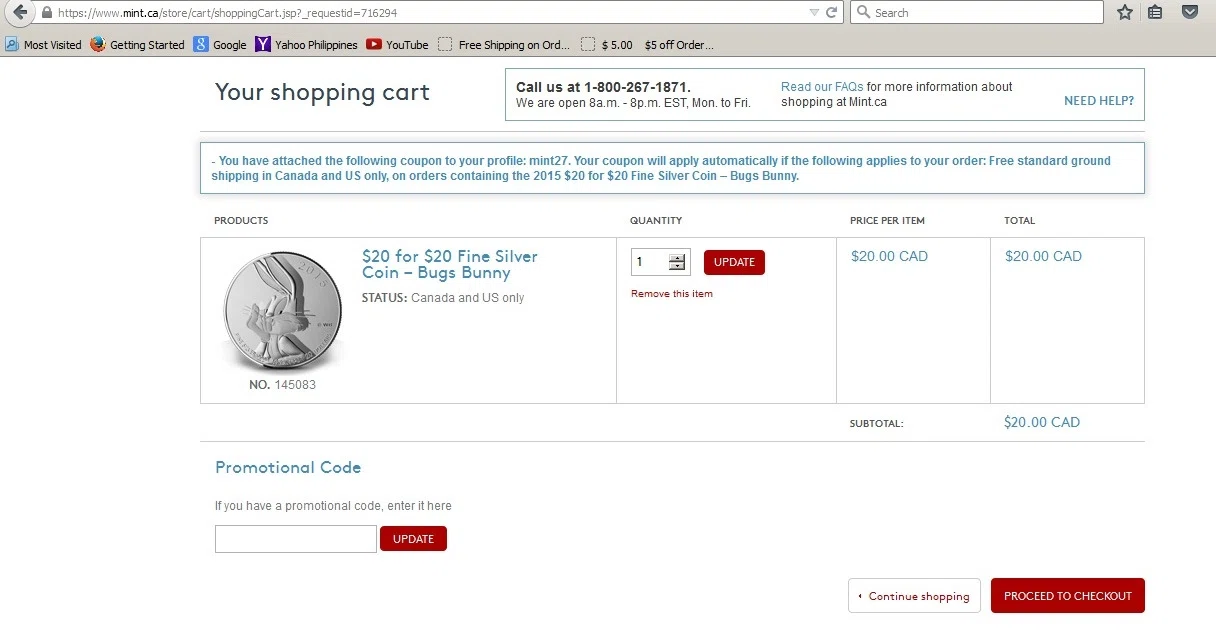Click the SUBTOTAL $20.00 CAD amount
1216x632 pixels.
point(1042,422)
